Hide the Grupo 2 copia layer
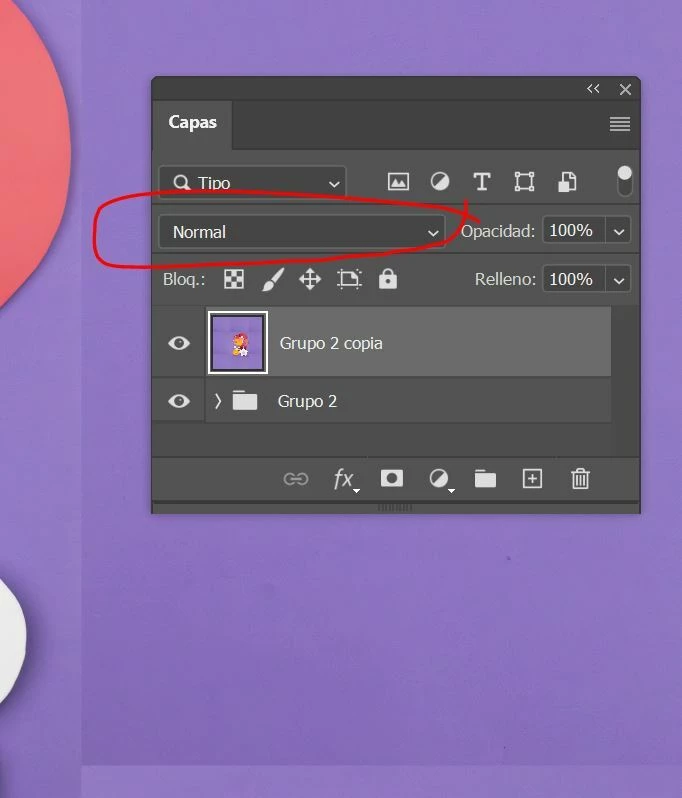682x798 pixels. [179, 343]
